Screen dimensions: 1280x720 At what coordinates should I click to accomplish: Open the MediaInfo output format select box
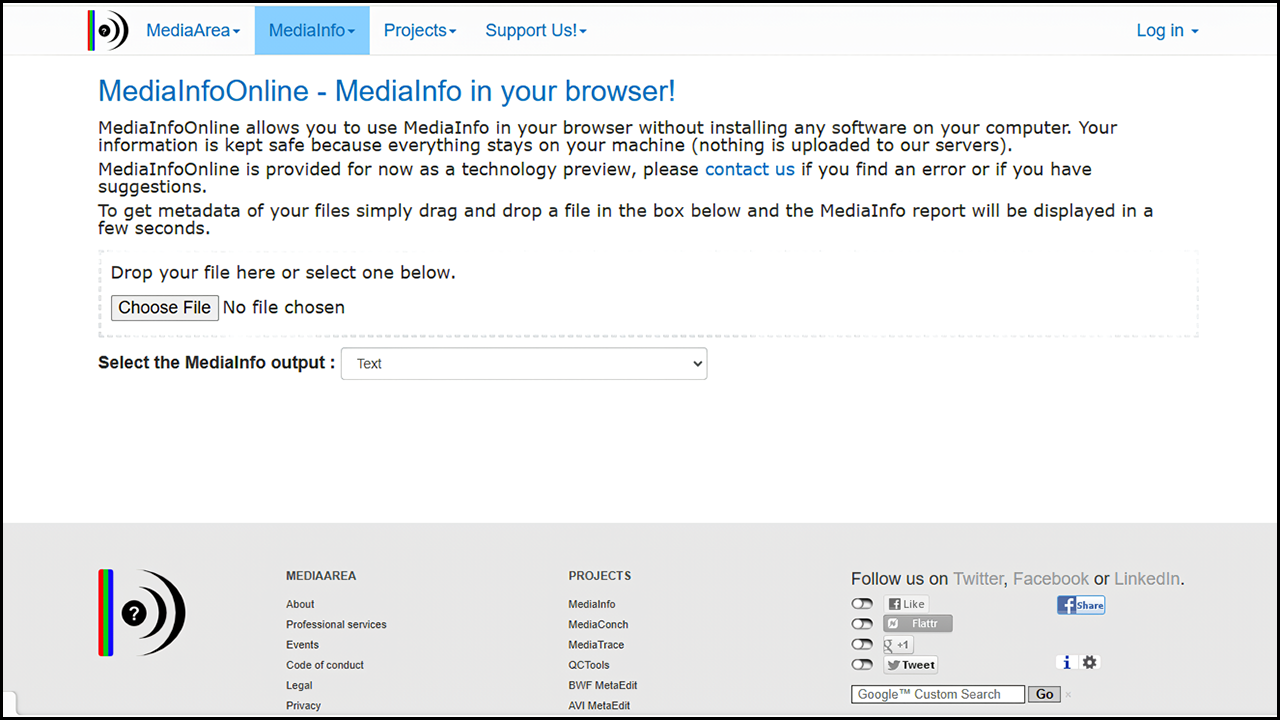[x=524, y=364]
